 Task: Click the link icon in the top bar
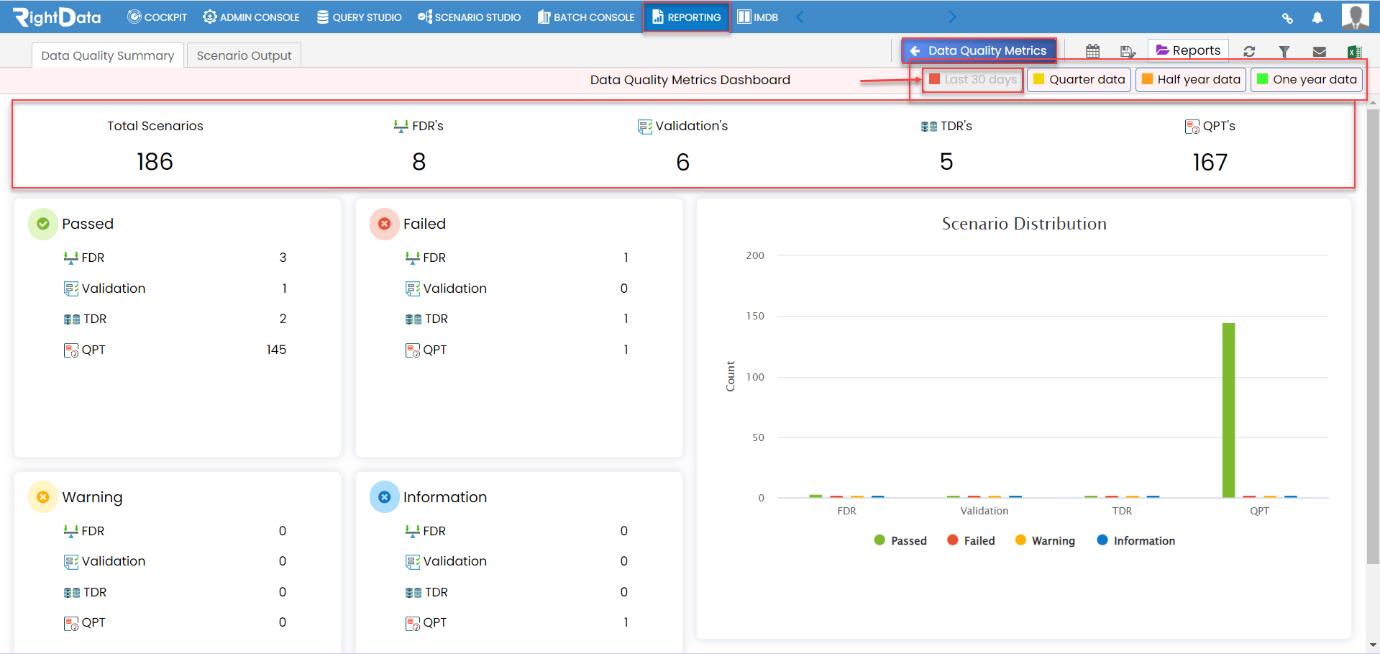[1289, 17]
